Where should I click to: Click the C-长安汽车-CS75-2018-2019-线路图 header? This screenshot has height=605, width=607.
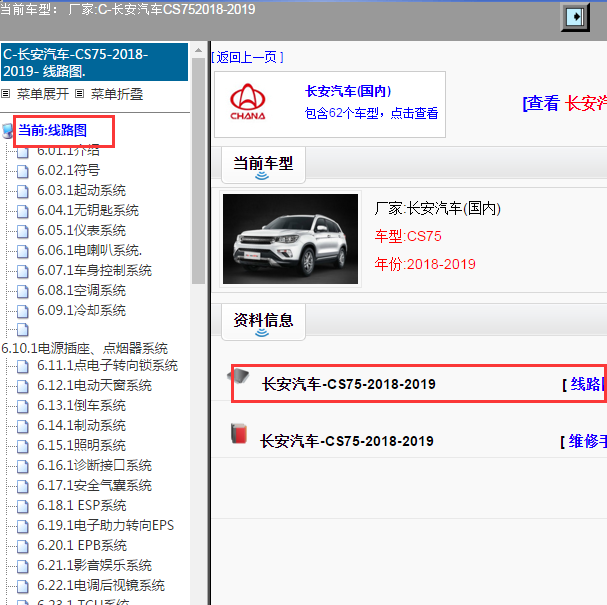tap(94, 62)
